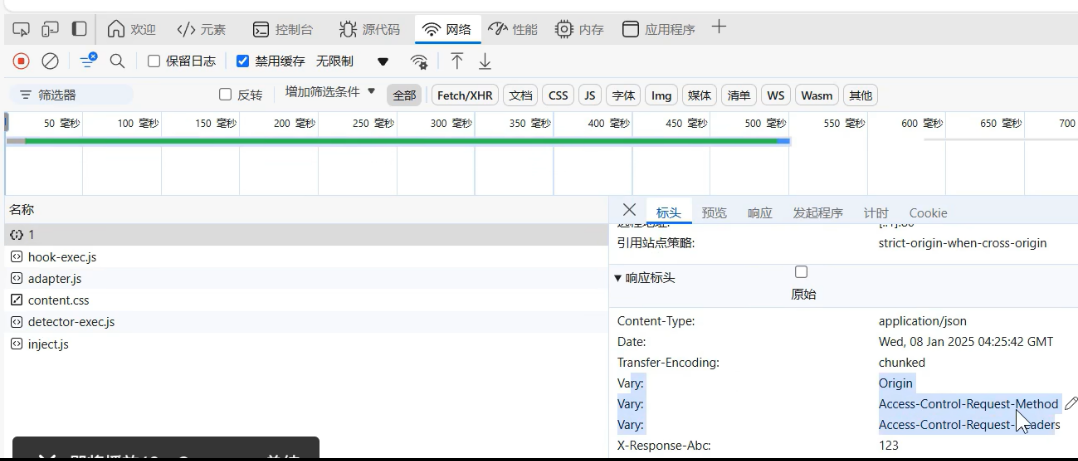Clear the network log
This screenshot has width=1078, height=461.
tap(50, 61)
